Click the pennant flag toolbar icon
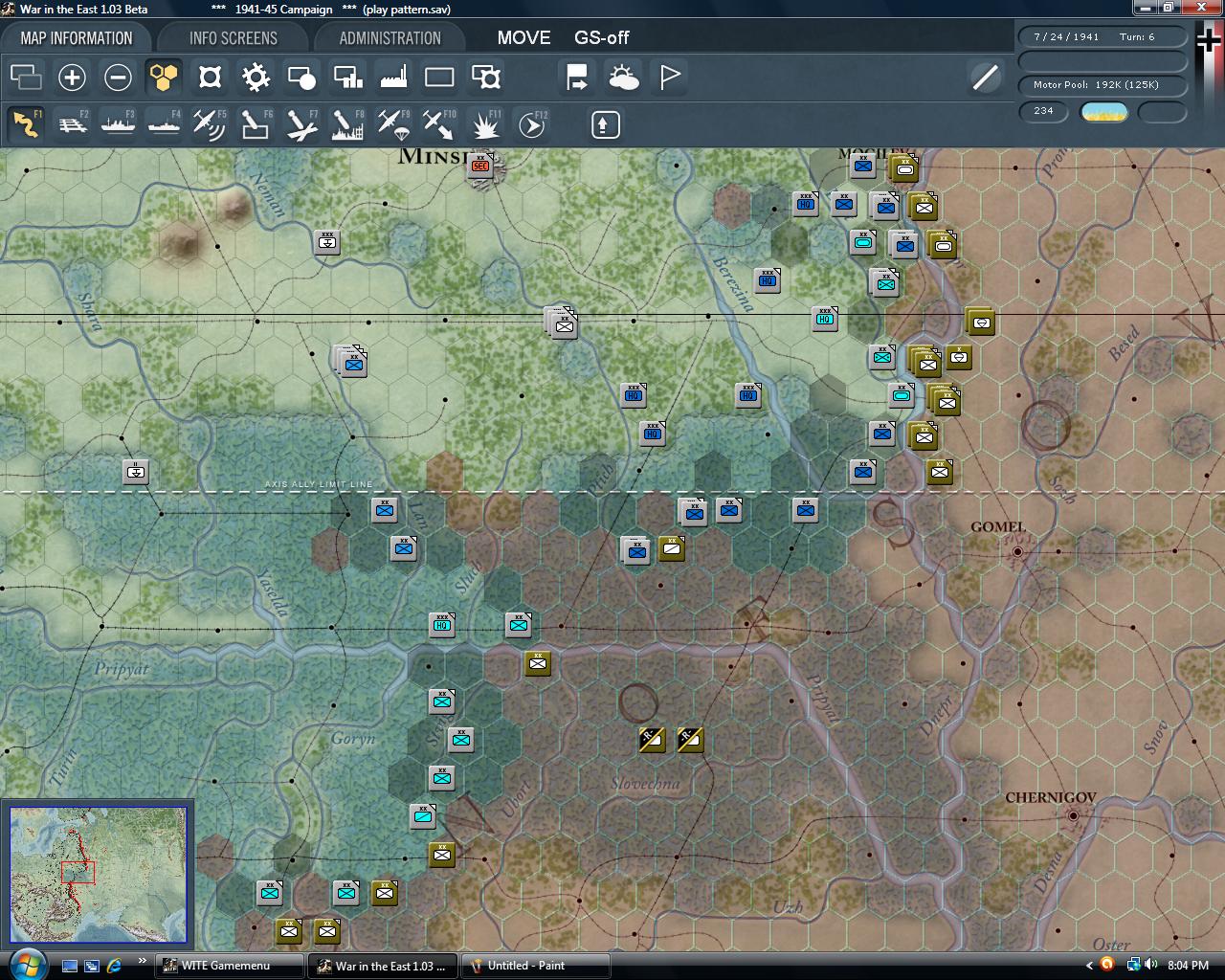The width and height of the screenshot is (1225, 980). (x=670, y=78)
